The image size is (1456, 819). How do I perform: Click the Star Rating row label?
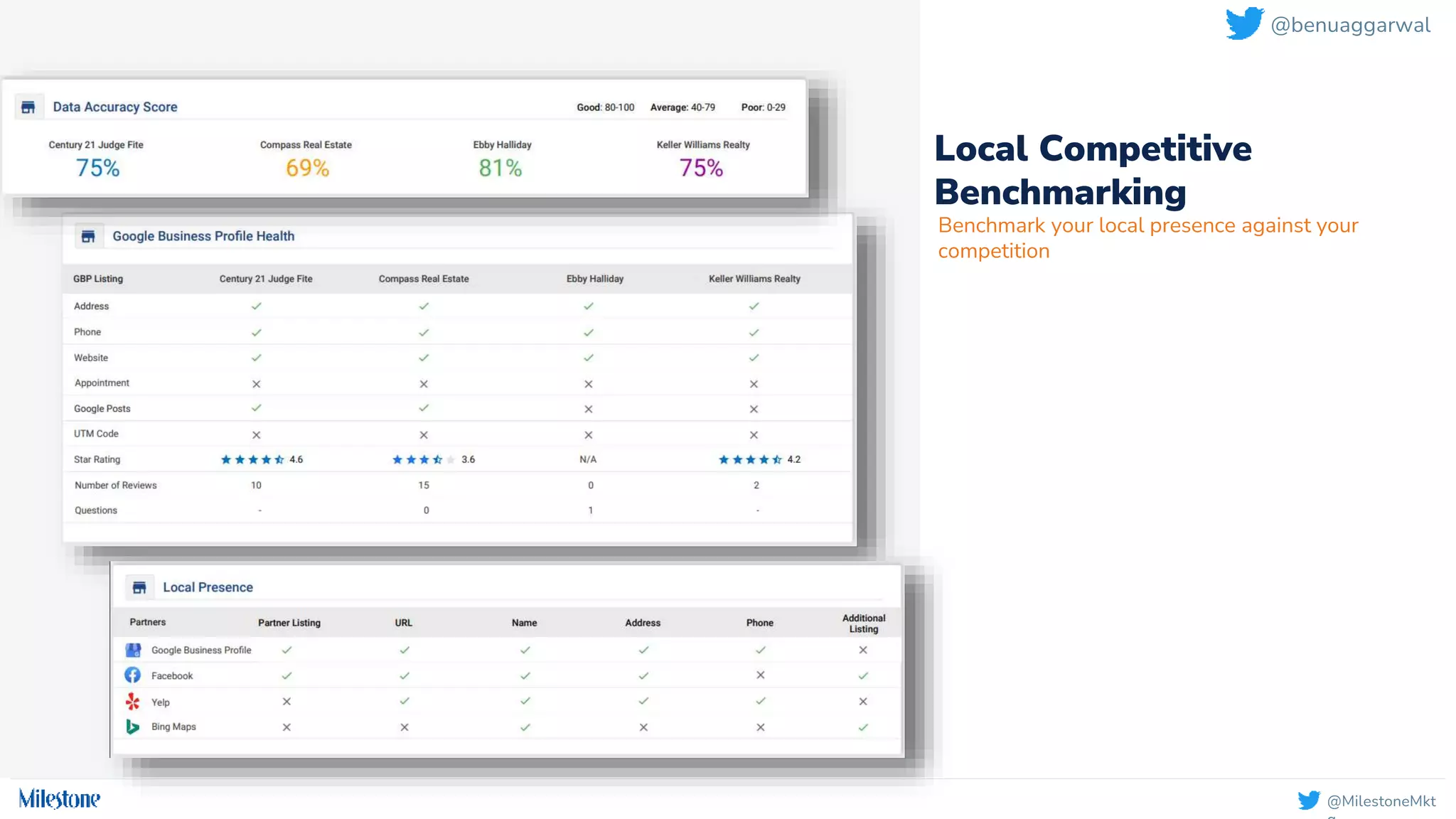pos(97,460)
